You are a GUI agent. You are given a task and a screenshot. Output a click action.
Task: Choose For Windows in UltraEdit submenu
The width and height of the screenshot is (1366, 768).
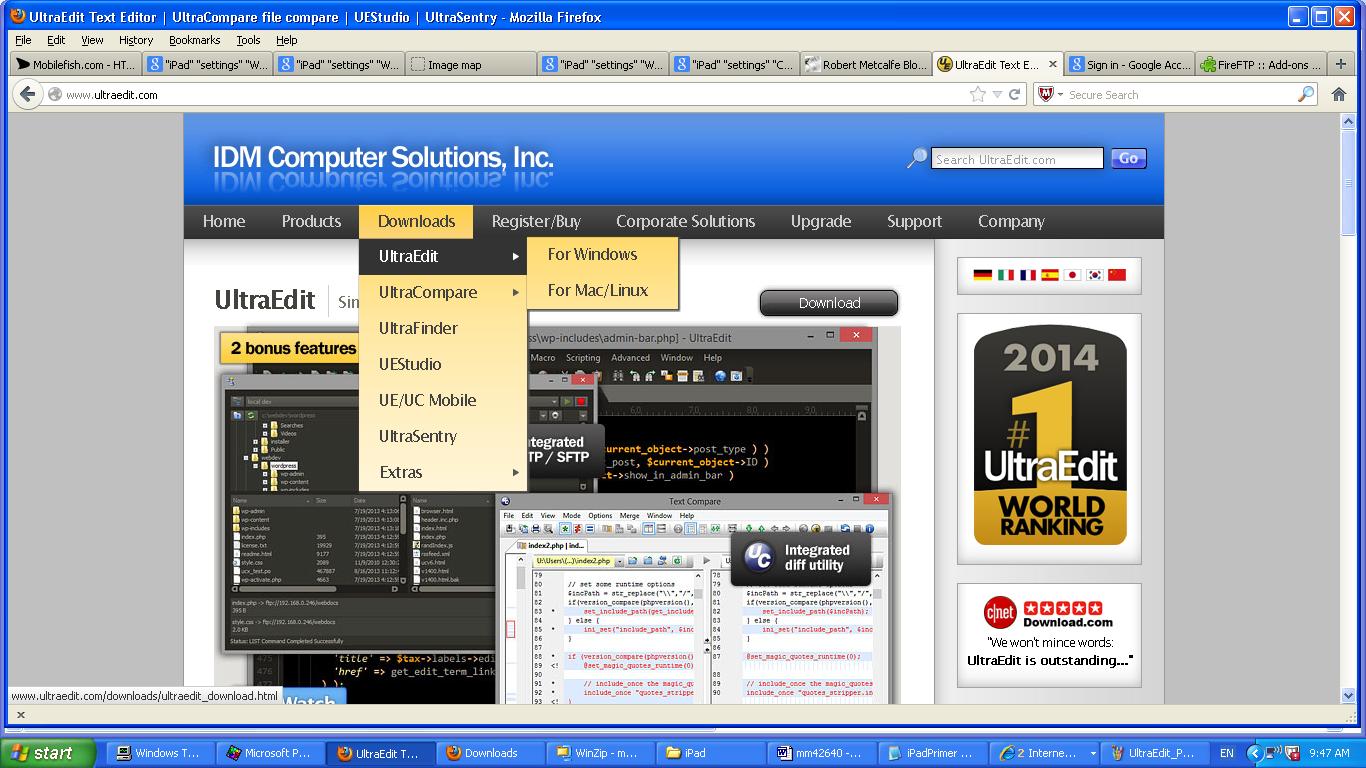592,255
